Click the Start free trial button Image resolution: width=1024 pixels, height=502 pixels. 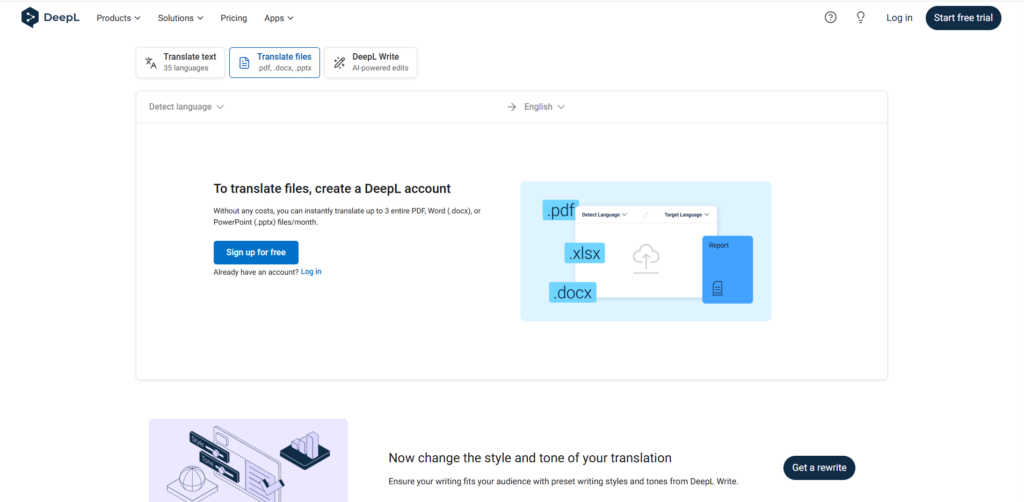[x=963, y=18]
